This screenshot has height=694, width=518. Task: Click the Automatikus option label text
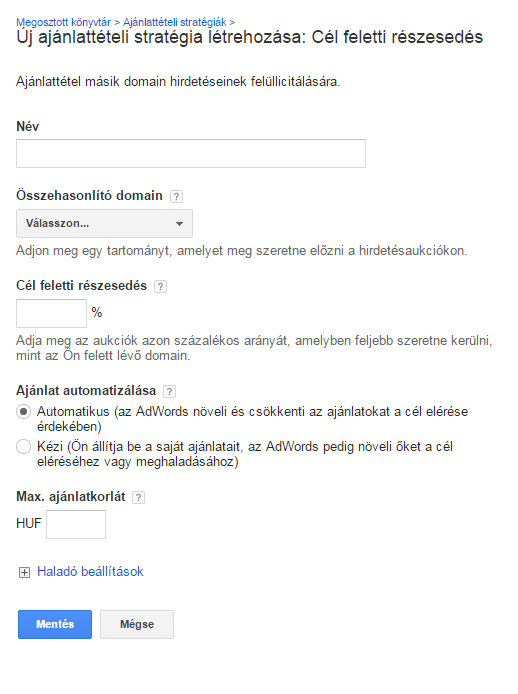point(252,419)
